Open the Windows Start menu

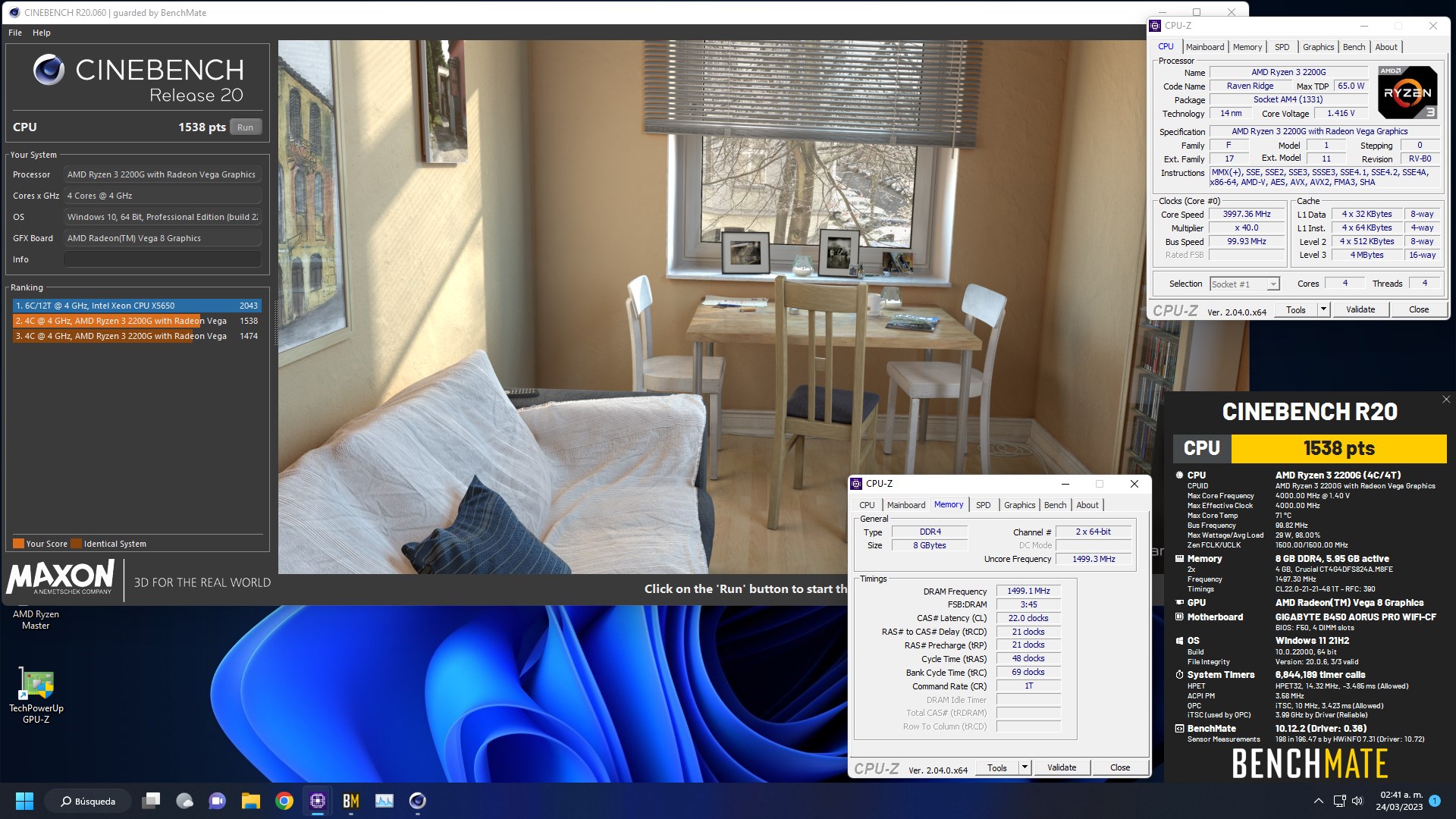(24, 801)
